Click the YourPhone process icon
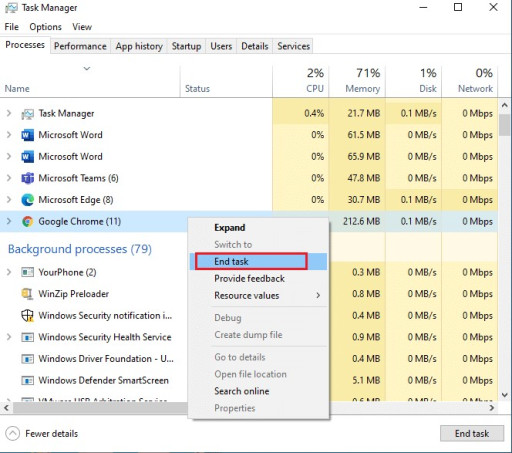Viewport: 512px width, 453px height. click(27, 272)
